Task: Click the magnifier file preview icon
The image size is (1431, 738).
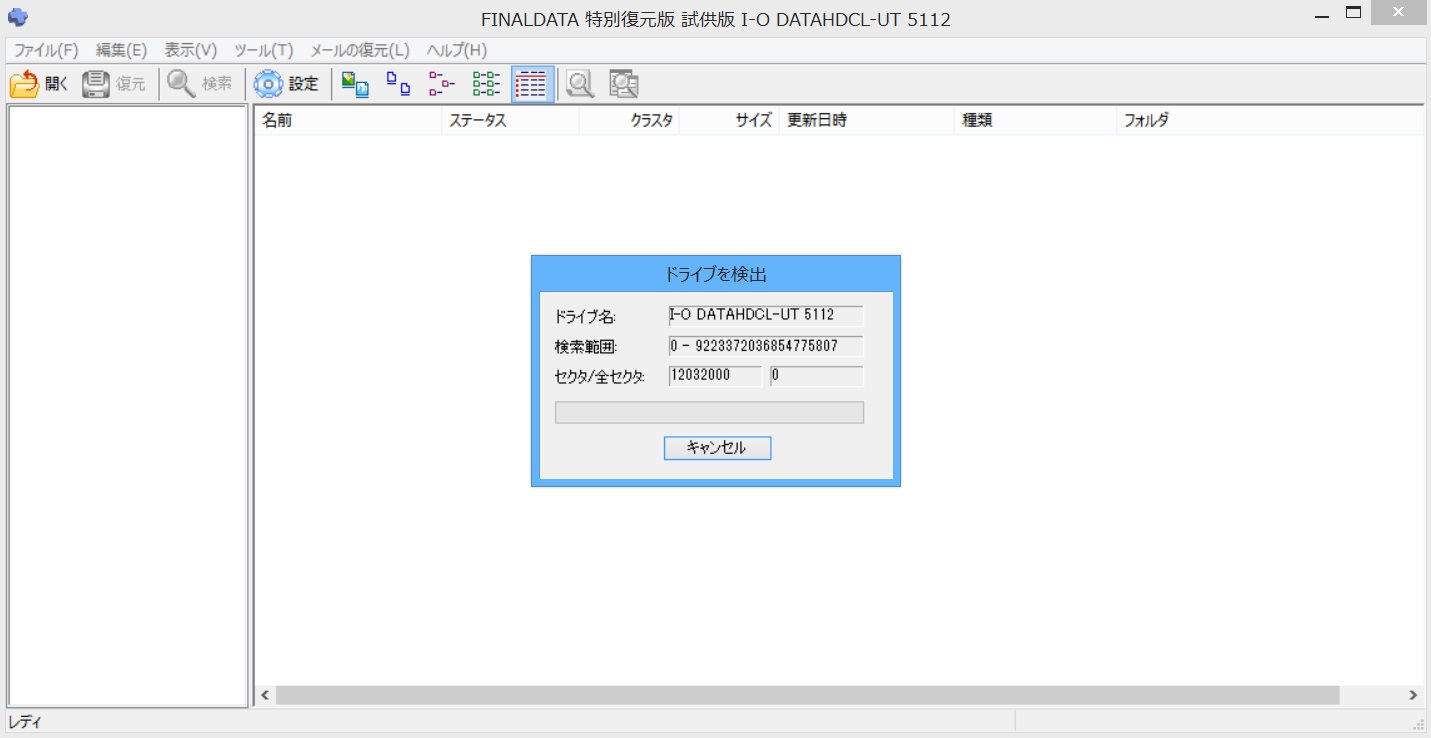Action: [x=580, y=85]
